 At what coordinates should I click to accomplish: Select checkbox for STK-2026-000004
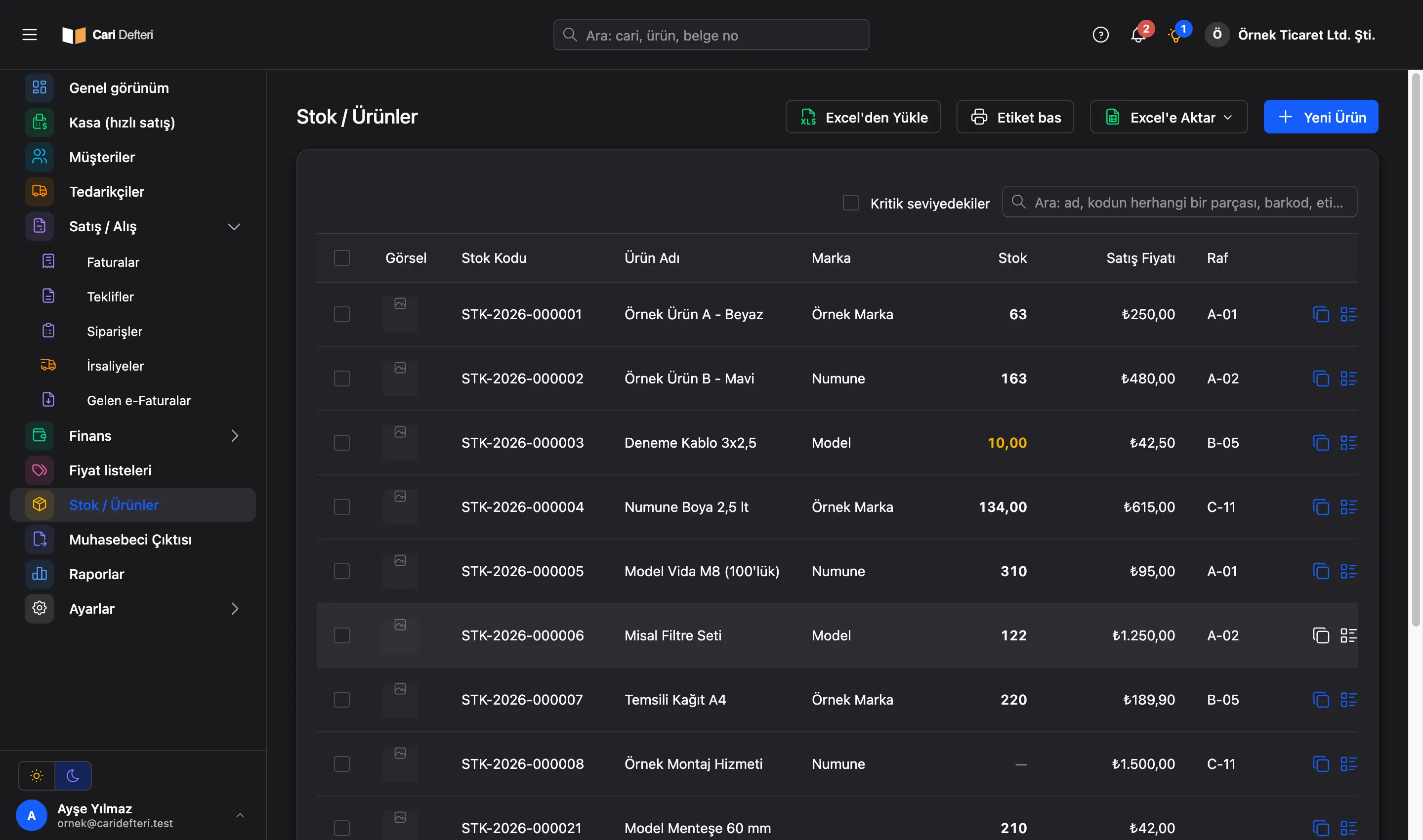[x=342, y=506]
